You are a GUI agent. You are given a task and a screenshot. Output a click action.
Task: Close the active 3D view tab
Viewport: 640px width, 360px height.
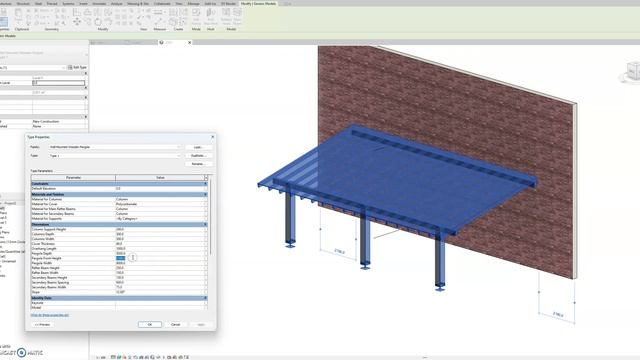[189, 42]
